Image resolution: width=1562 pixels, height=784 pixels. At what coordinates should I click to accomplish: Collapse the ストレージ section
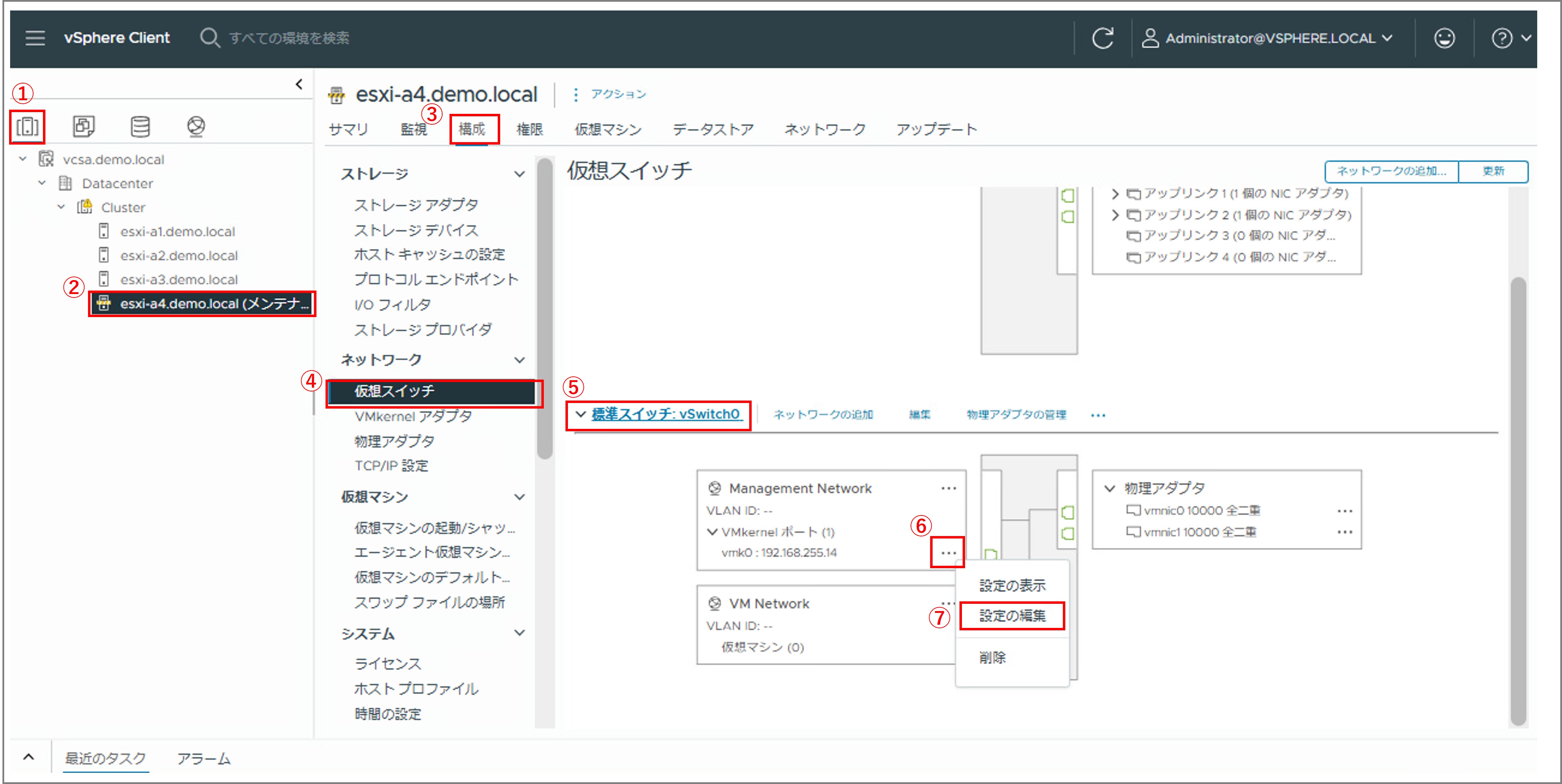[519, 174]
